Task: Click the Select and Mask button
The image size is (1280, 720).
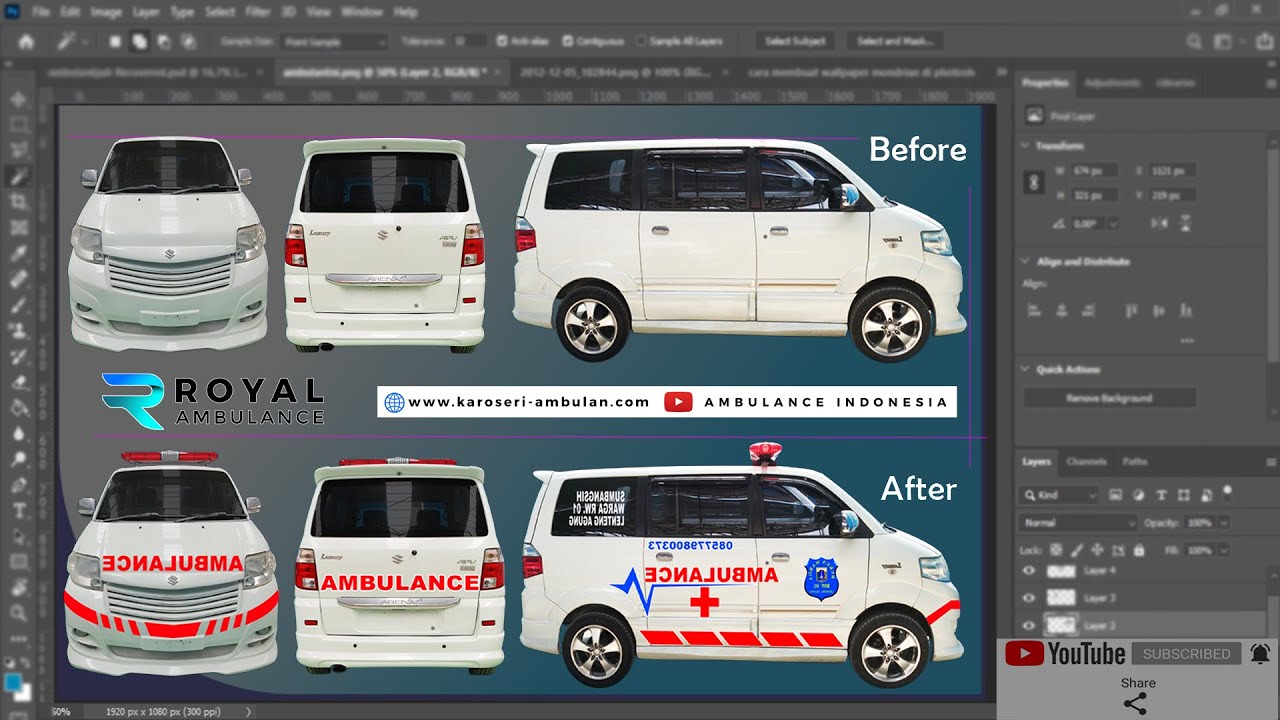Action: [895, 42]
